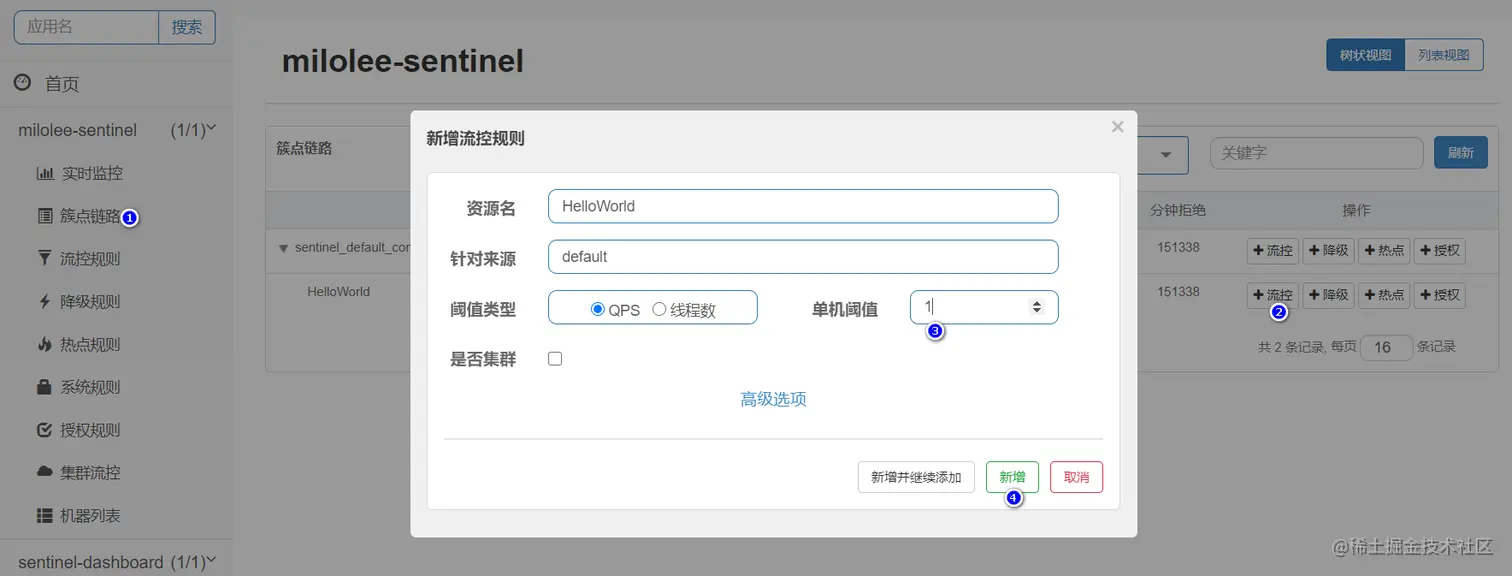Select the HelloWorld resource row text

[338, 292]
